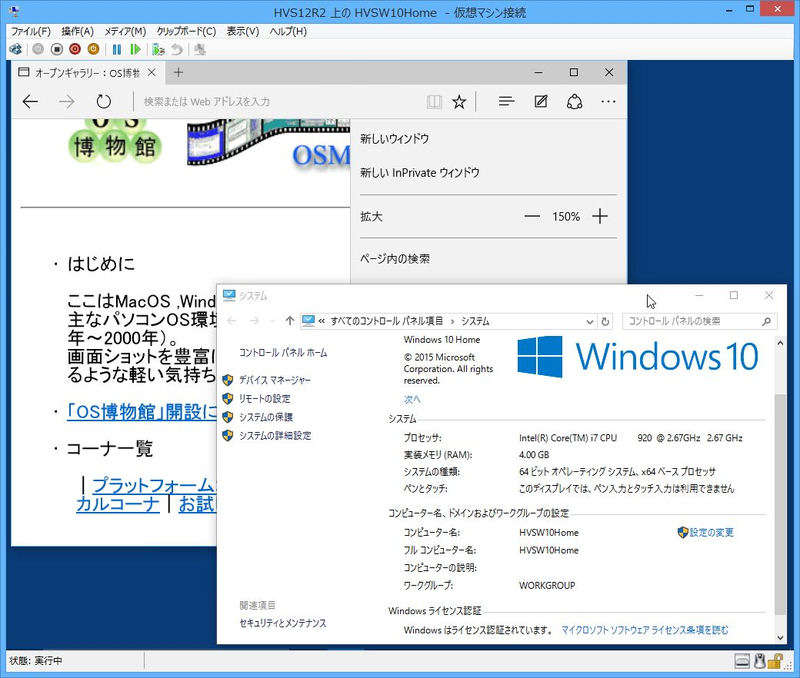The height and width of the screenshot is (678, 800).
Task: Go up one level in System window
Action: (x=290, y=321)
